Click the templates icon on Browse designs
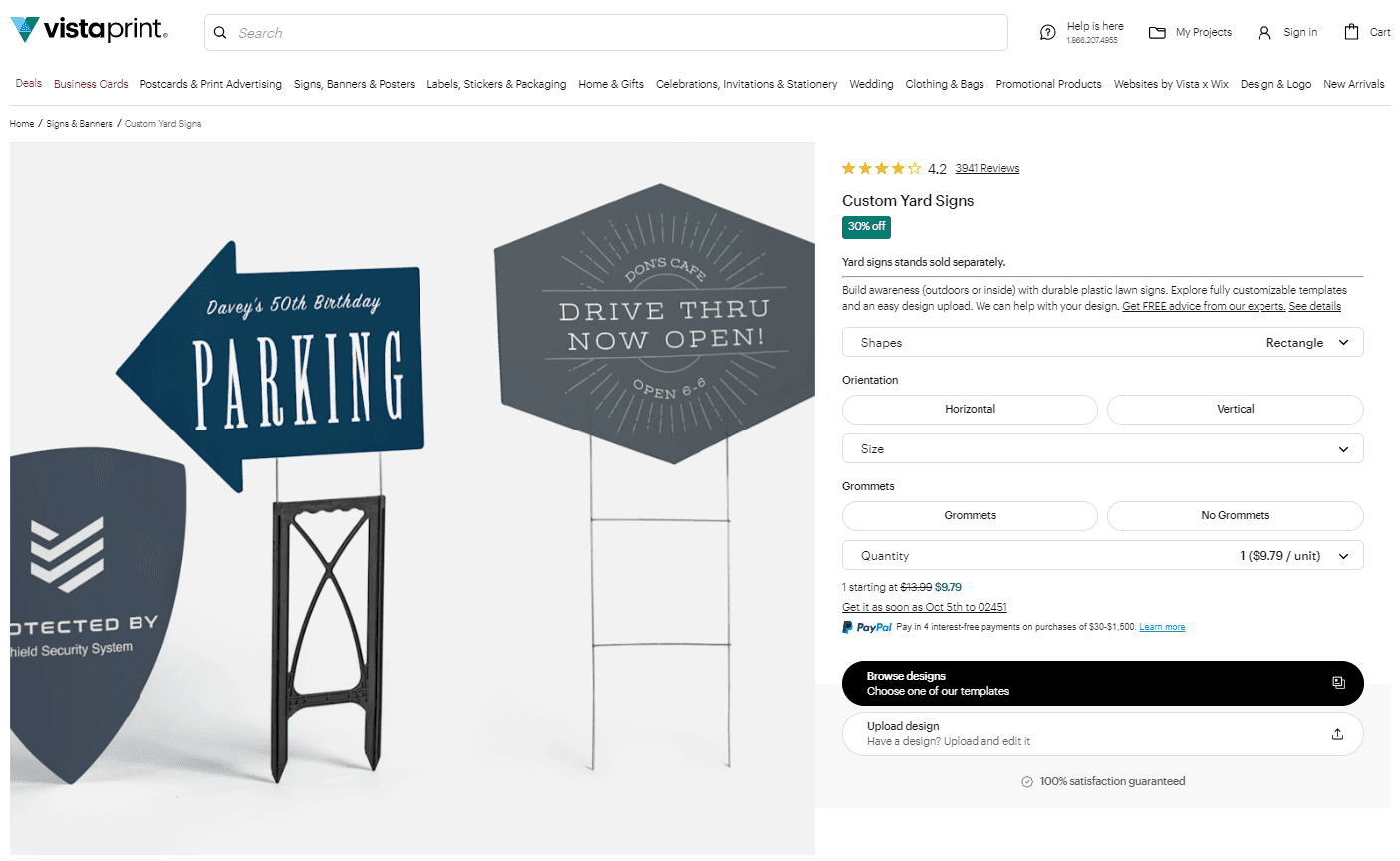 tap(1338, 683)
